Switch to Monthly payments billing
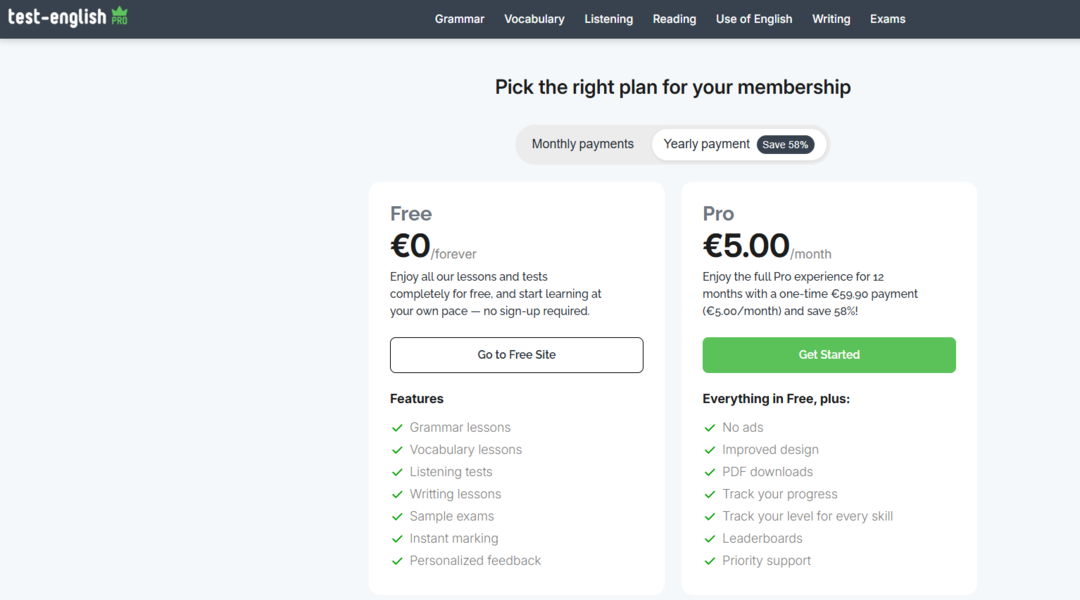The width and height of the screenshot is (1080, 600). 582,144
